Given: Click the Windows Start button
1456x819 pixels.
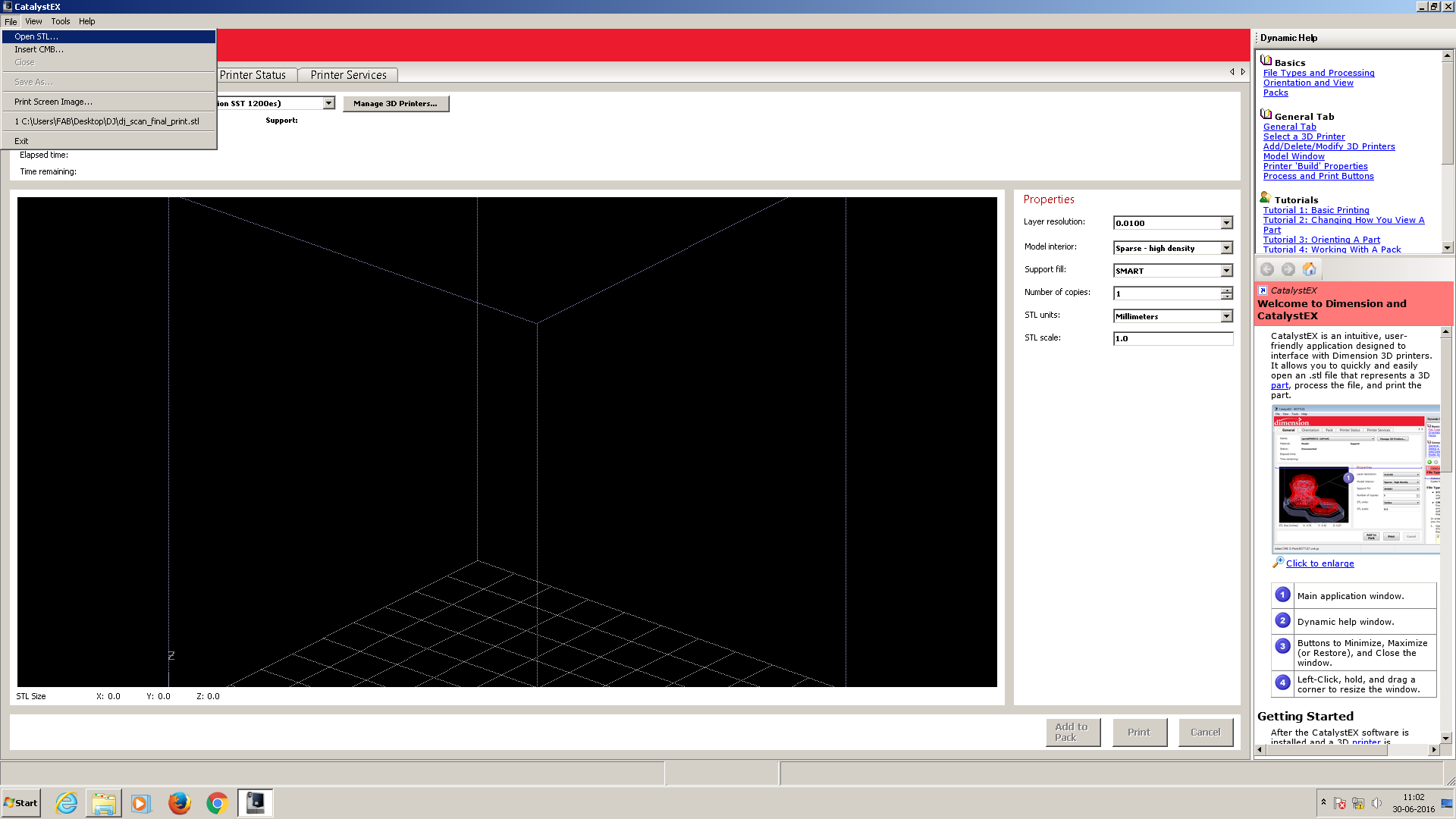Looking at the screenshot, I should pos(21,803).
